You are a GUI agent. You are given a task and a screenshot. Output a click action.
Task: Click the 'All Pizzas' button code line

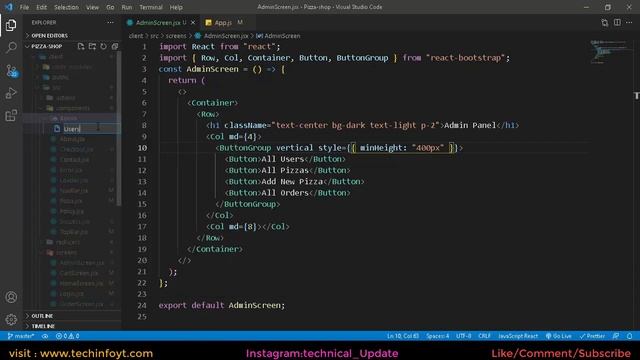click(287, 170)
